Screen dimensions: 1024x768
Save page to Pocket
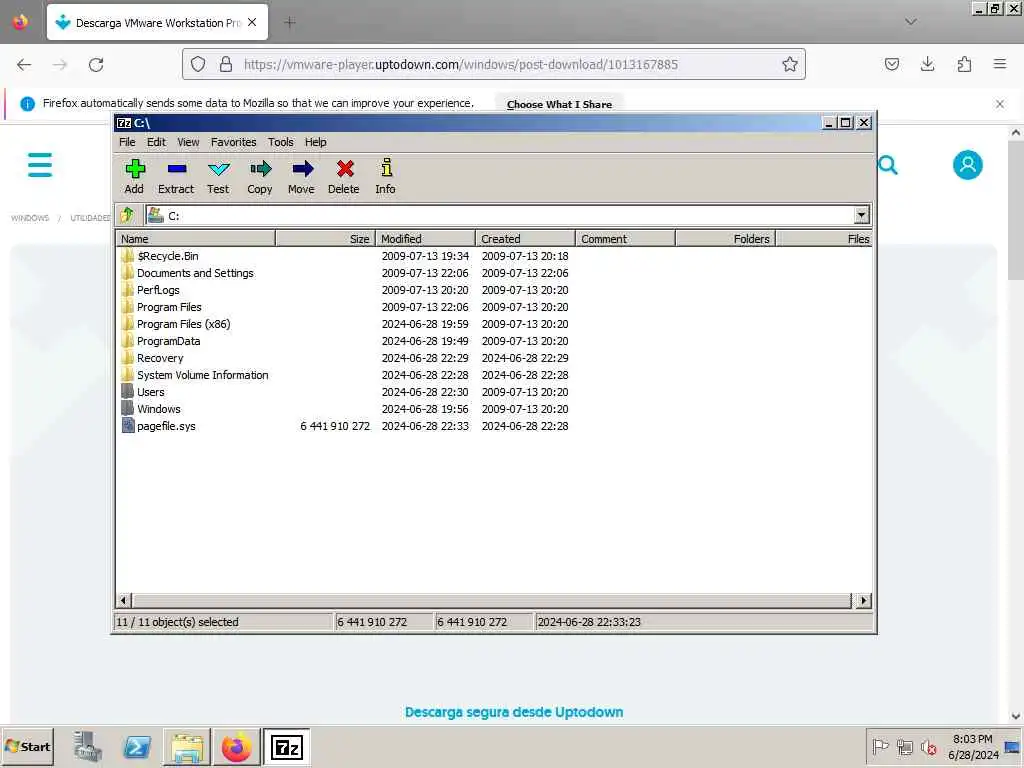(x=891, y=64)
